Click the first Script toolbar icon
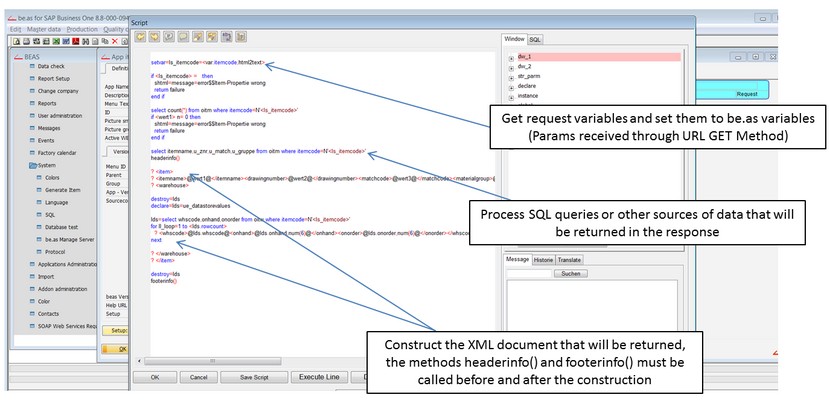Screen dimensions: 829x417 [x=142, y=36]
